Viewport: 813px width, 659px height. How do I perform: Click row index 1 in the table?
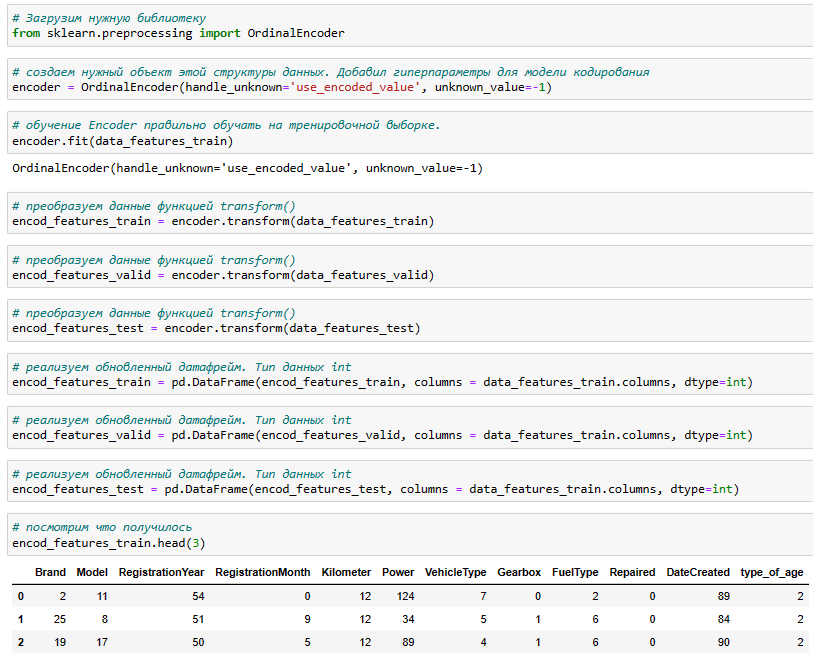point(21,619)
